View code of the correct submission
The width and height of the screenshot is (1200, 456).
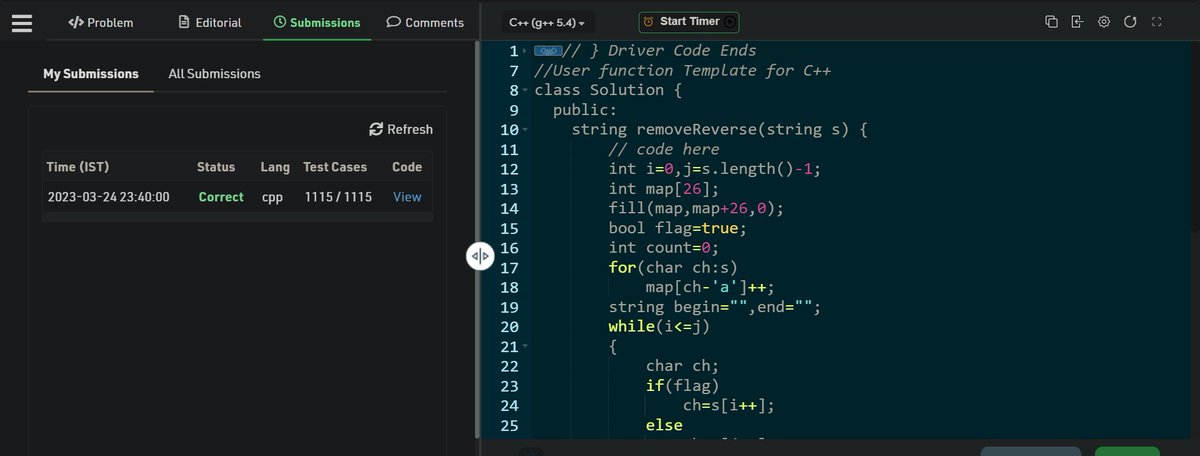click(407, 197)
